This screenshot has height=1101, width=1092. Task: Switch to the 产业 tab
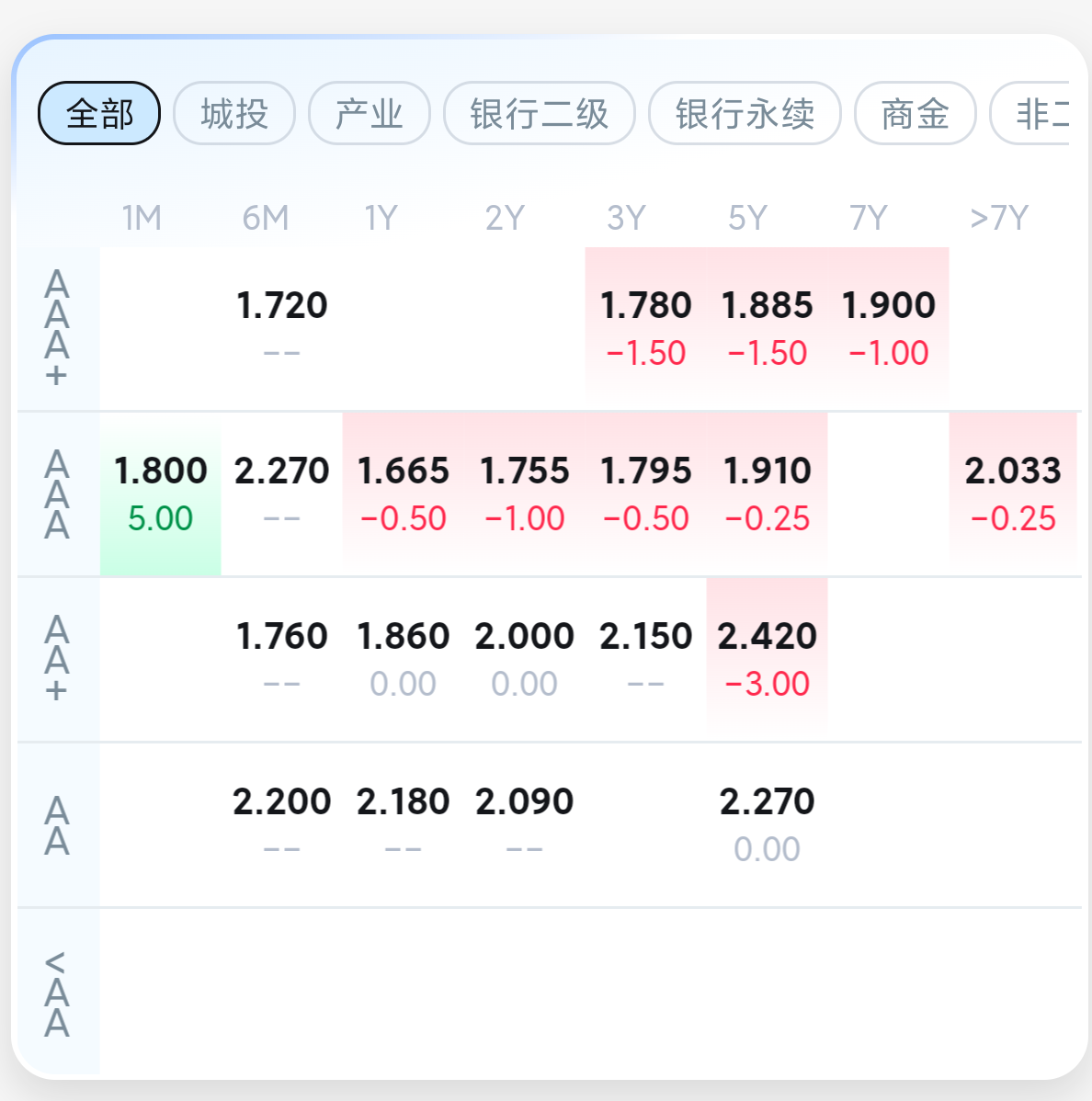(x=370, y=114)
